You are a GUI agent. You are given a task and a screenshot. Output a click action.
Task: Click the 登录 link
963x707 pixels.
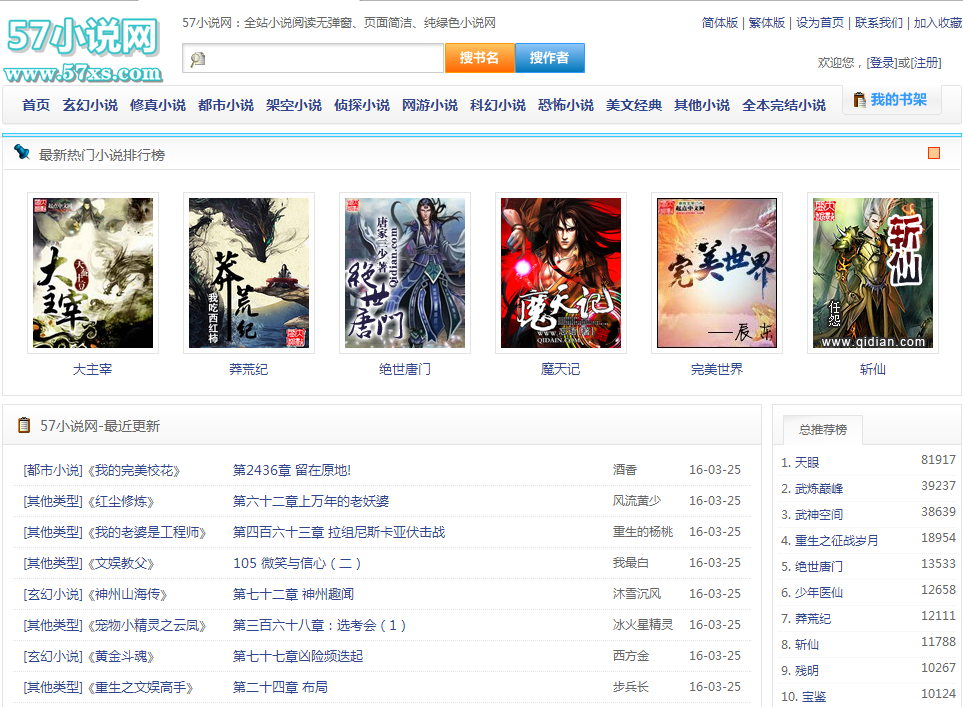click(882, 63)
